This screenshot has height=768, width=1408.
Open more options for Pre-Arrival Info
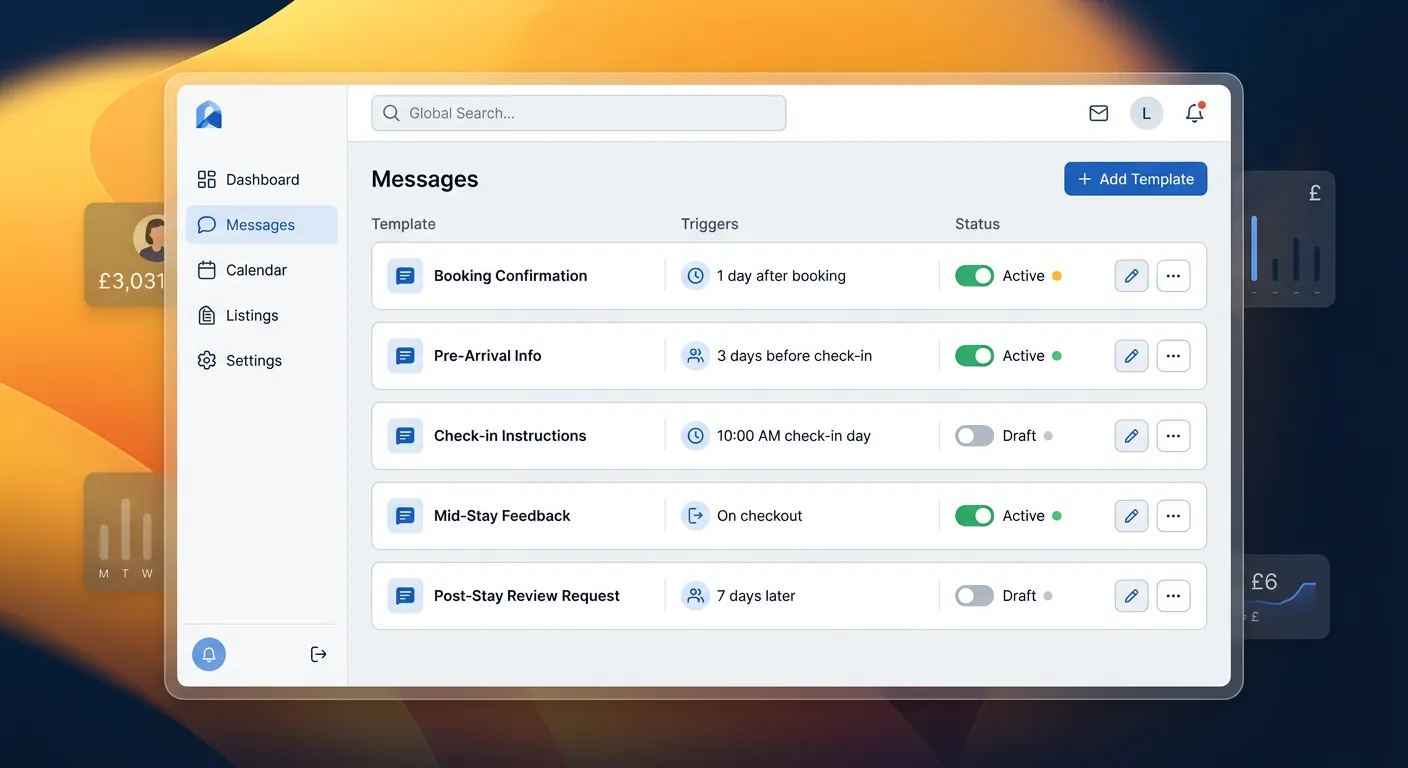coord(1174,356)
